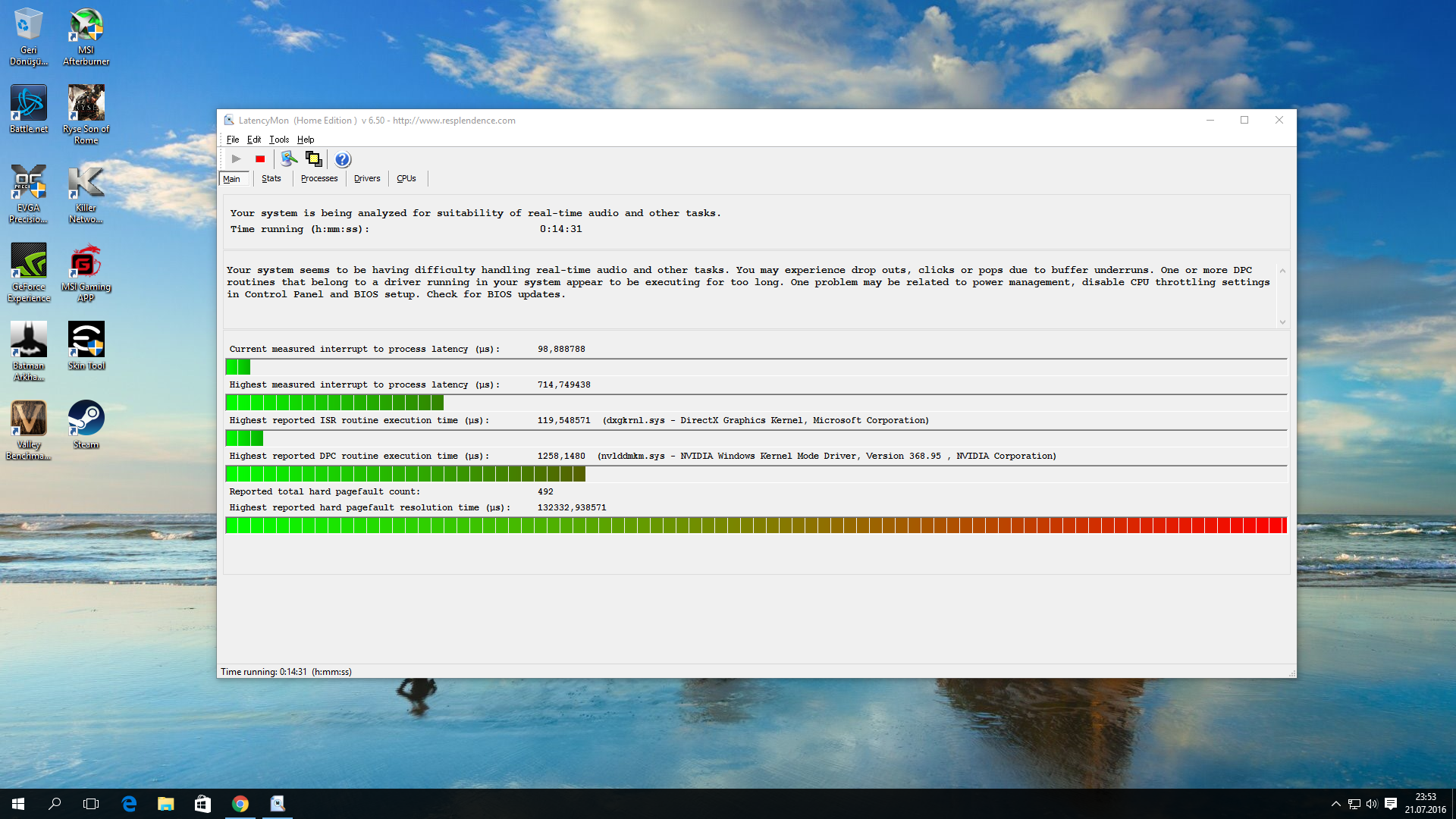Open the File menu
The height and width of the screenshot is (819, 1456).
click(x=233, y=140)
